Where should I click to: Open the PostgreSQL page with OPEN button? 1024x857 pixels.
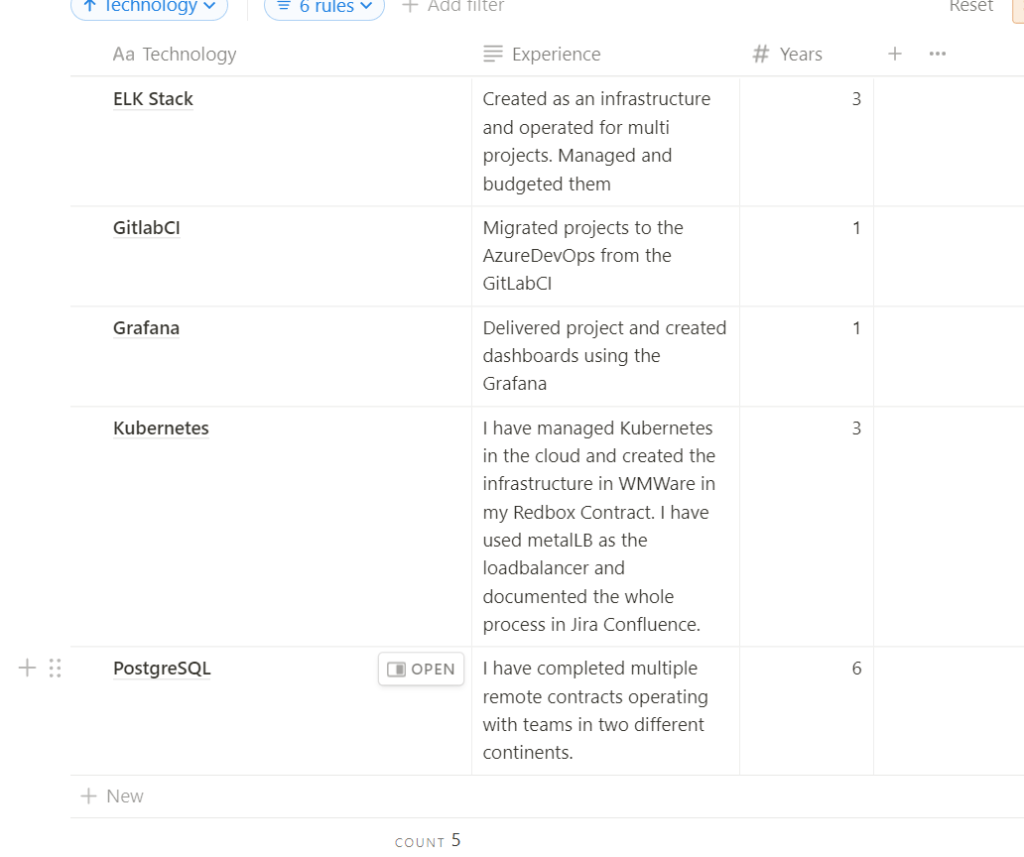[x=421, y=669]
